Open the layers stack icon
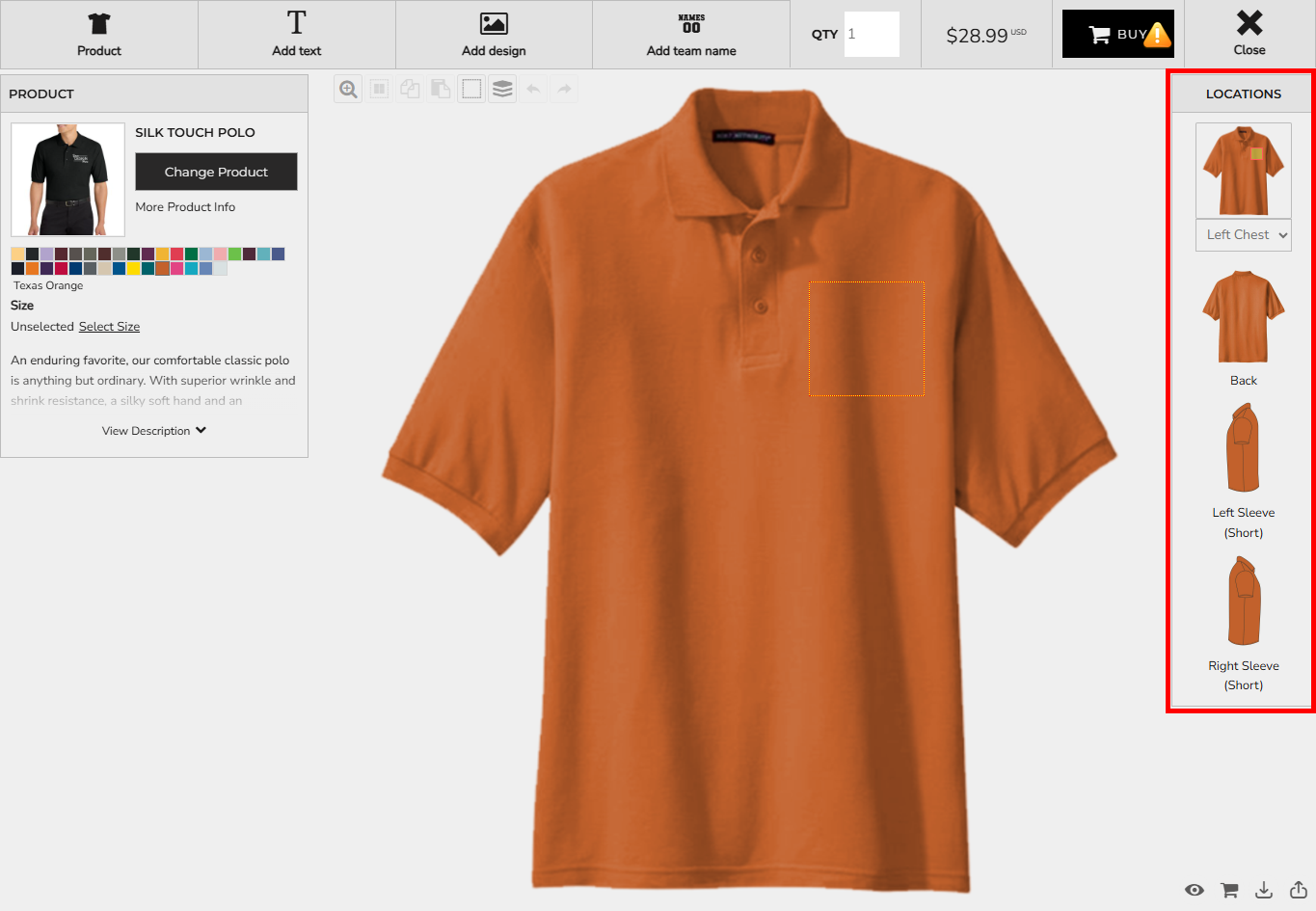1316x911 pixels. [x=502, y=90]
